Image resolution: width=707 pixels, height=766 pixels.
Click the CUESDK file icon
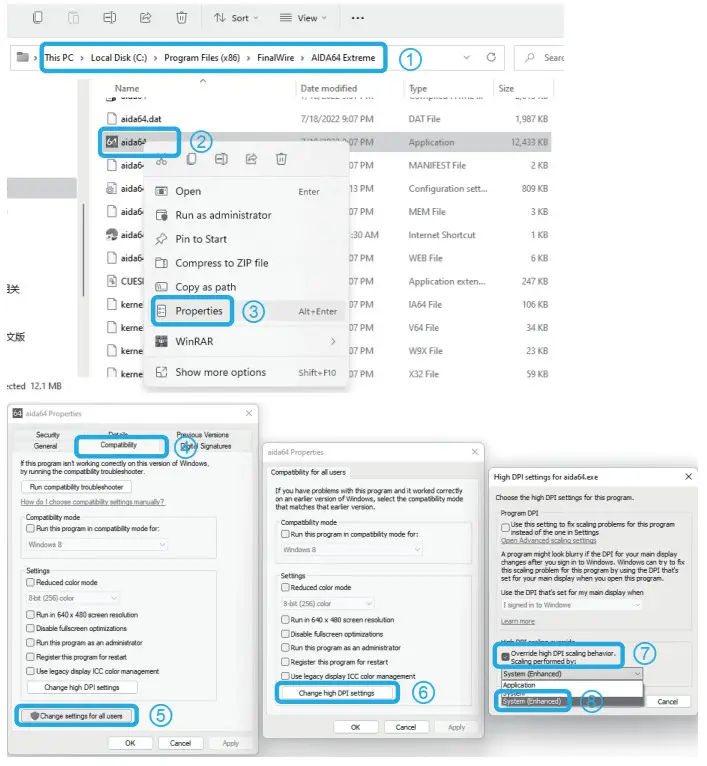[112, 281]
